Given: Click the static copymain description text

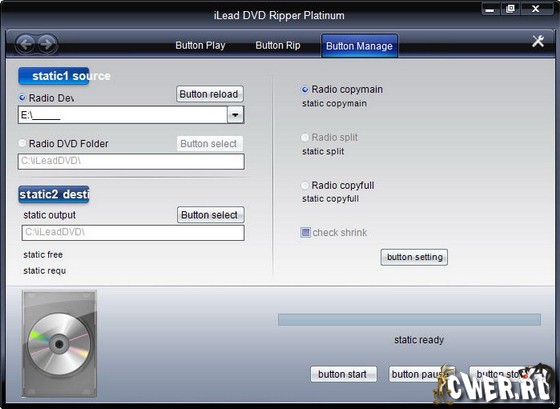Looking at the screenshot, I should (x=334, y=104).
